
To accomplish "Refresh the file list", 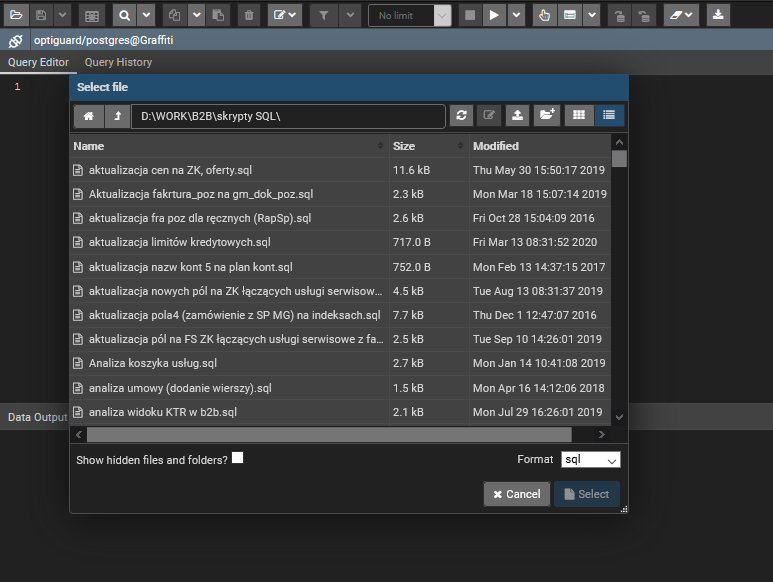I will [460, 116].
